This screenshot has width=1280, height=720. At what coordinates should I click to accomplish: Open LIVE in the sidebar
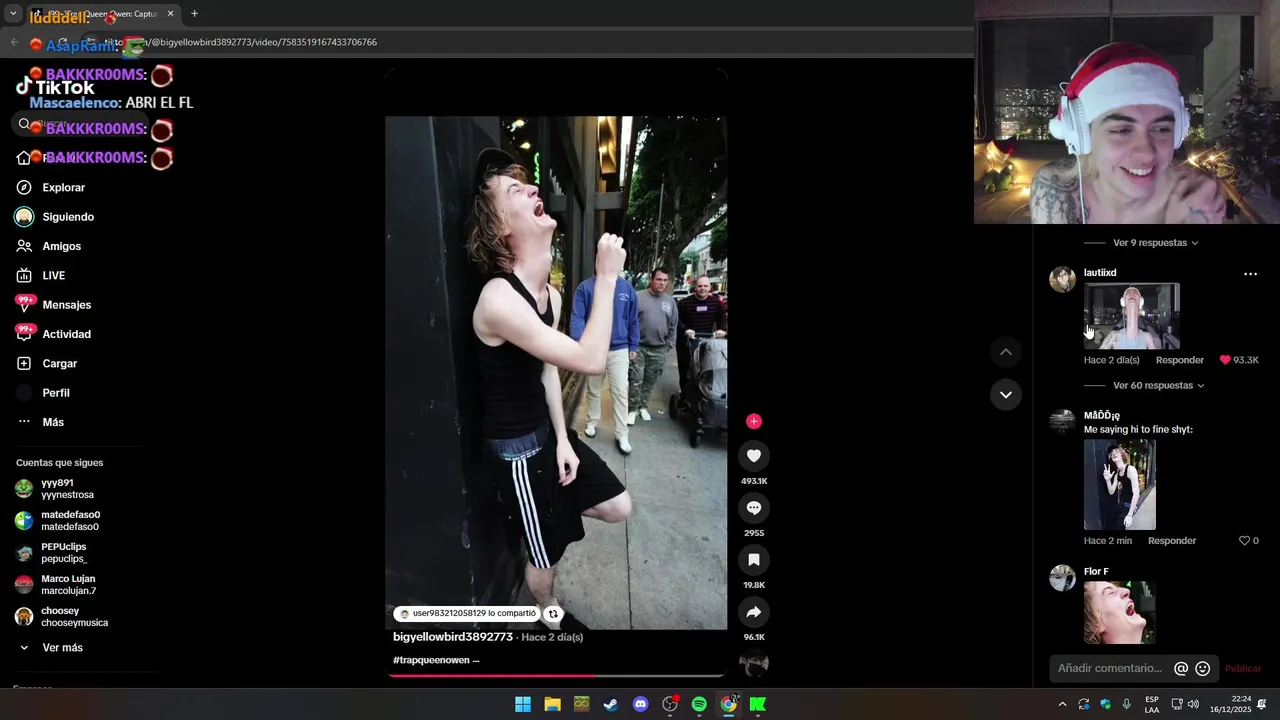click(54, 276)
